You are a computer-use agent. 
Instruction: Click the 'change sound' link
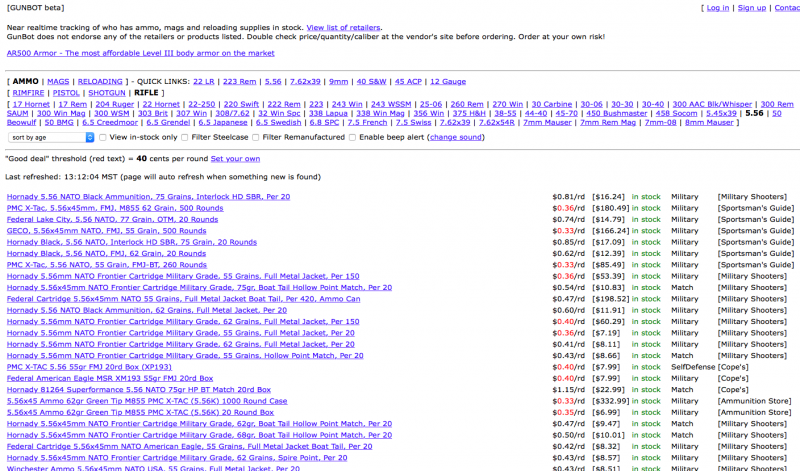(x=456, y=137)
